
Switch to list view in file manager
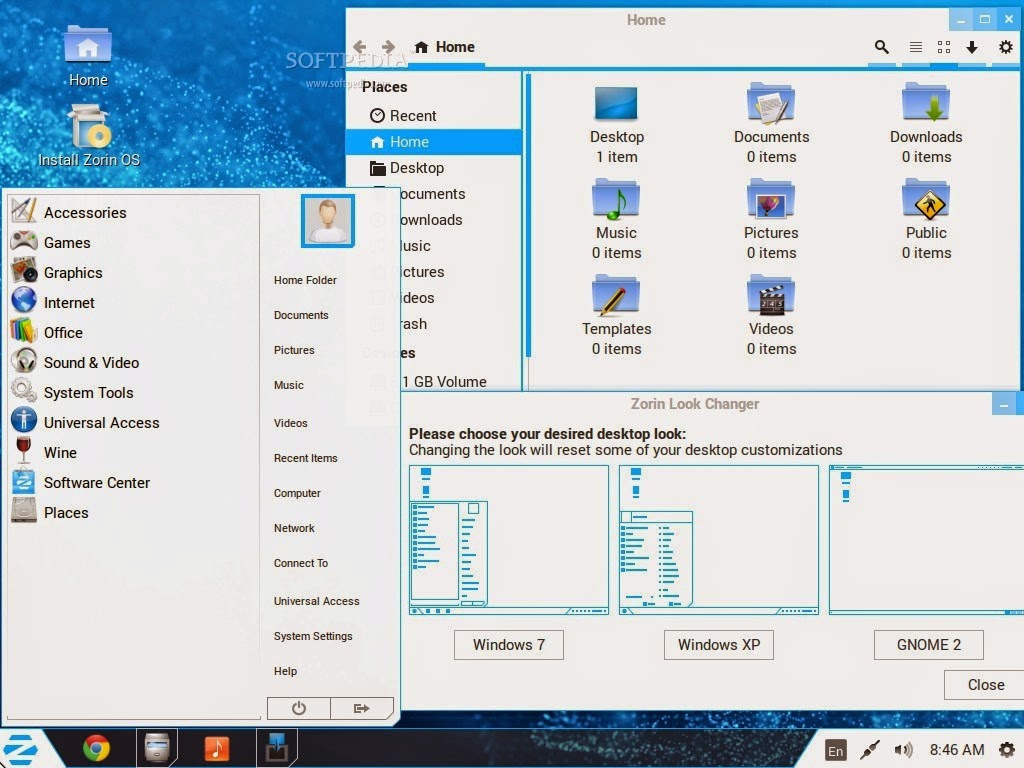pos(916,47)
